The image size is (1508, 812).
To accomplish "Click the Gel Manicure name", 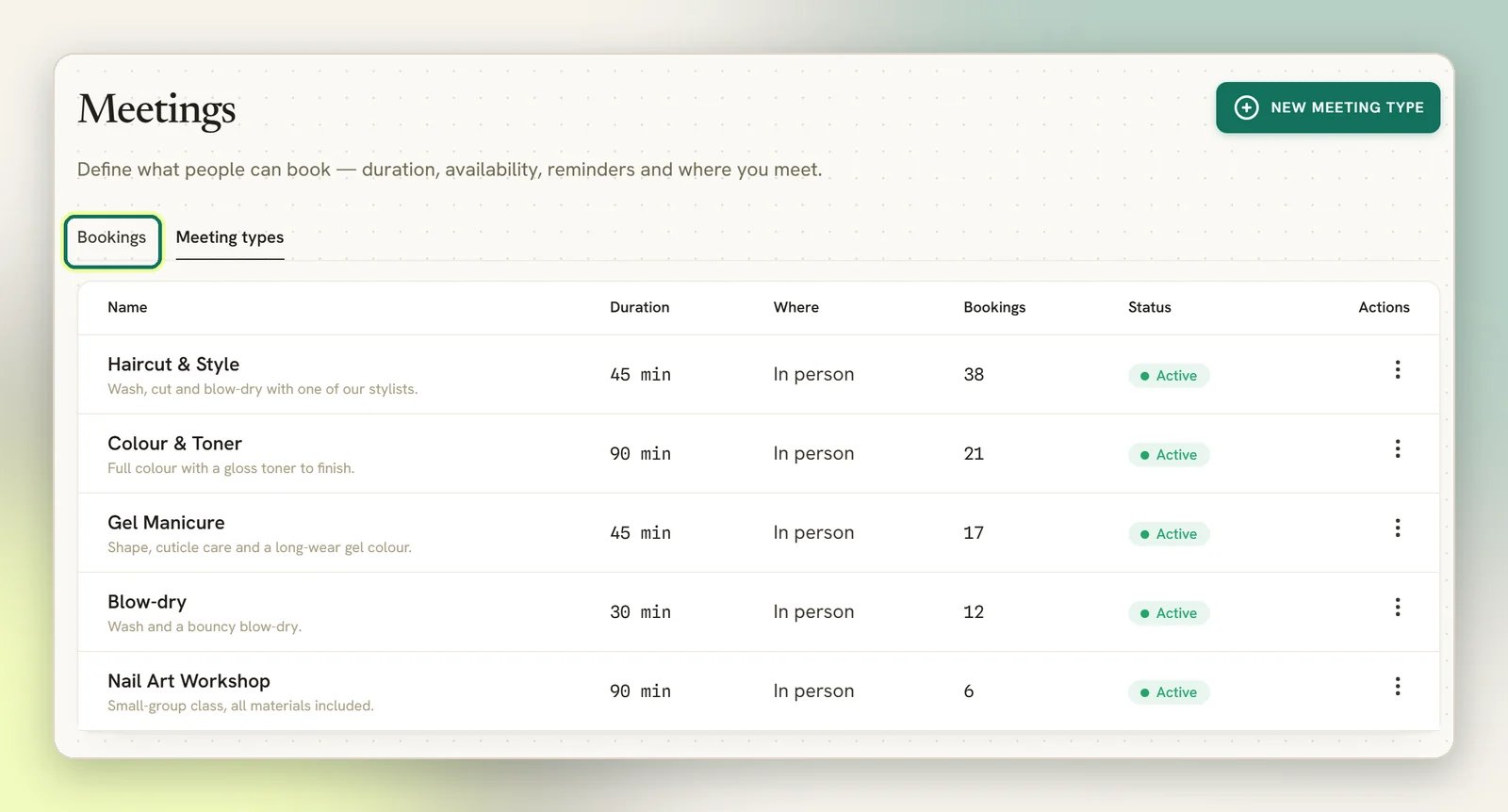I will 166,523.
